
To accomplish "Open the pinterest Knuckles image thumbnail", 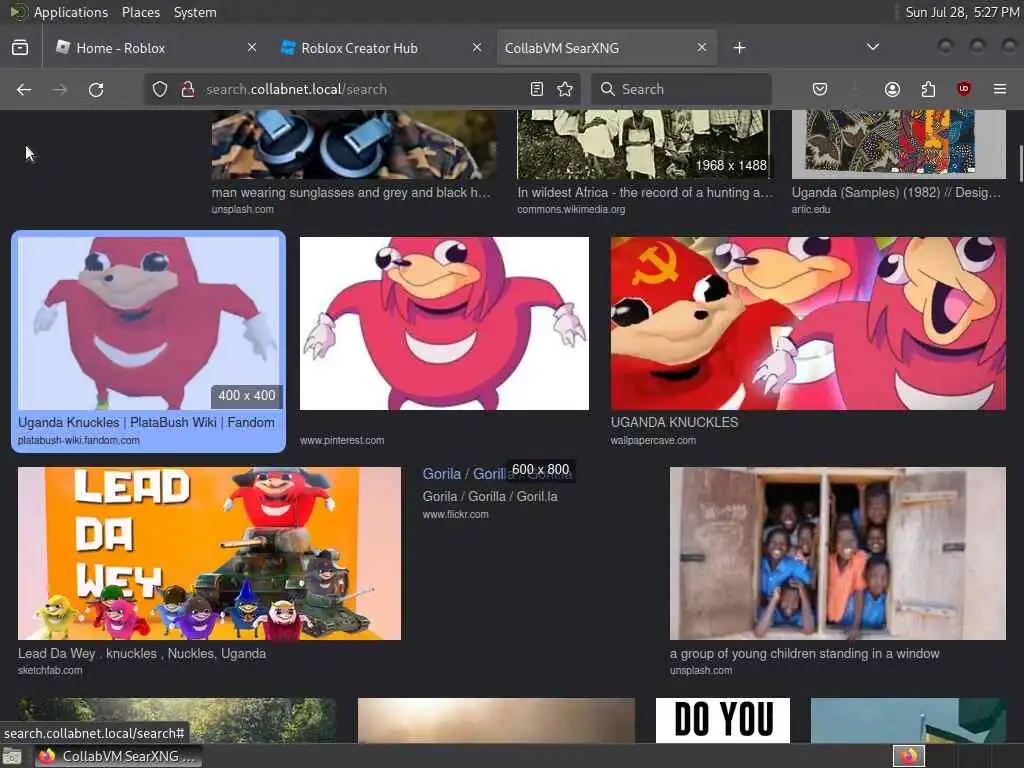I will (x=444, y=323).
